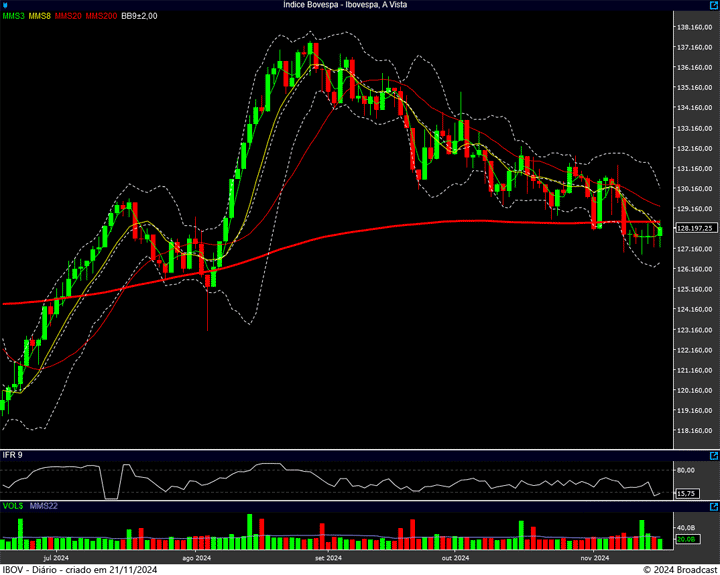Click the application icon in title bar
This screenshot has width=720, height=575.
pyautogui.click(x=7, y=5)
